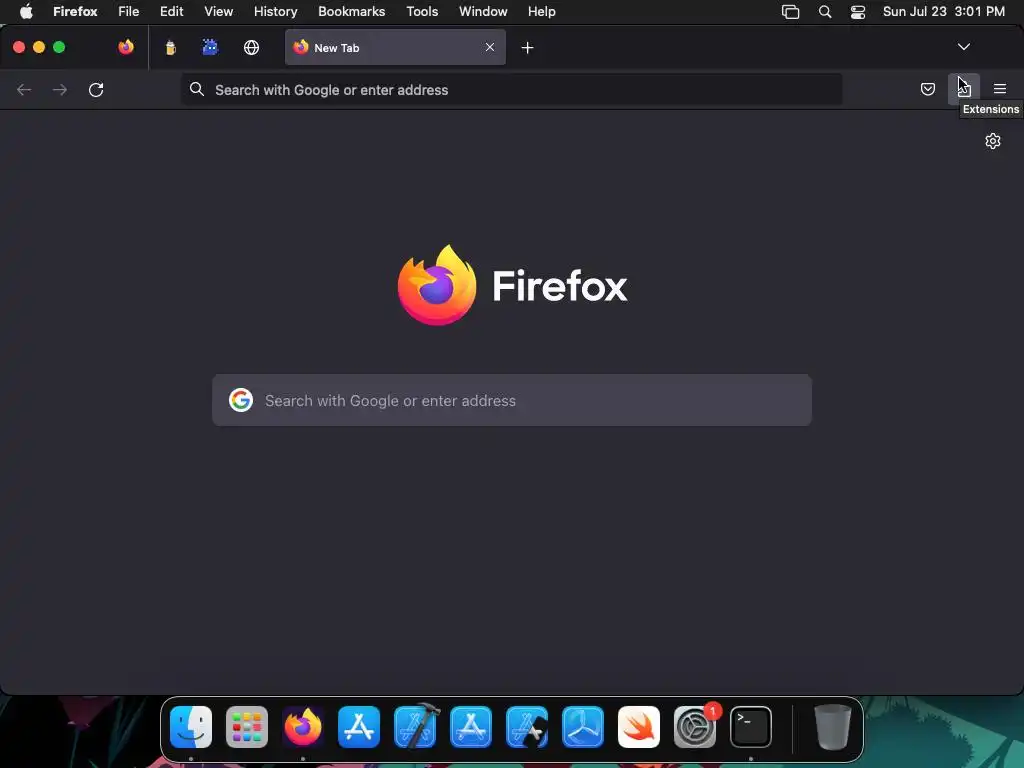Click the Save to Pocket icon
Screen dimensions: 1024x768
point(927,89)
